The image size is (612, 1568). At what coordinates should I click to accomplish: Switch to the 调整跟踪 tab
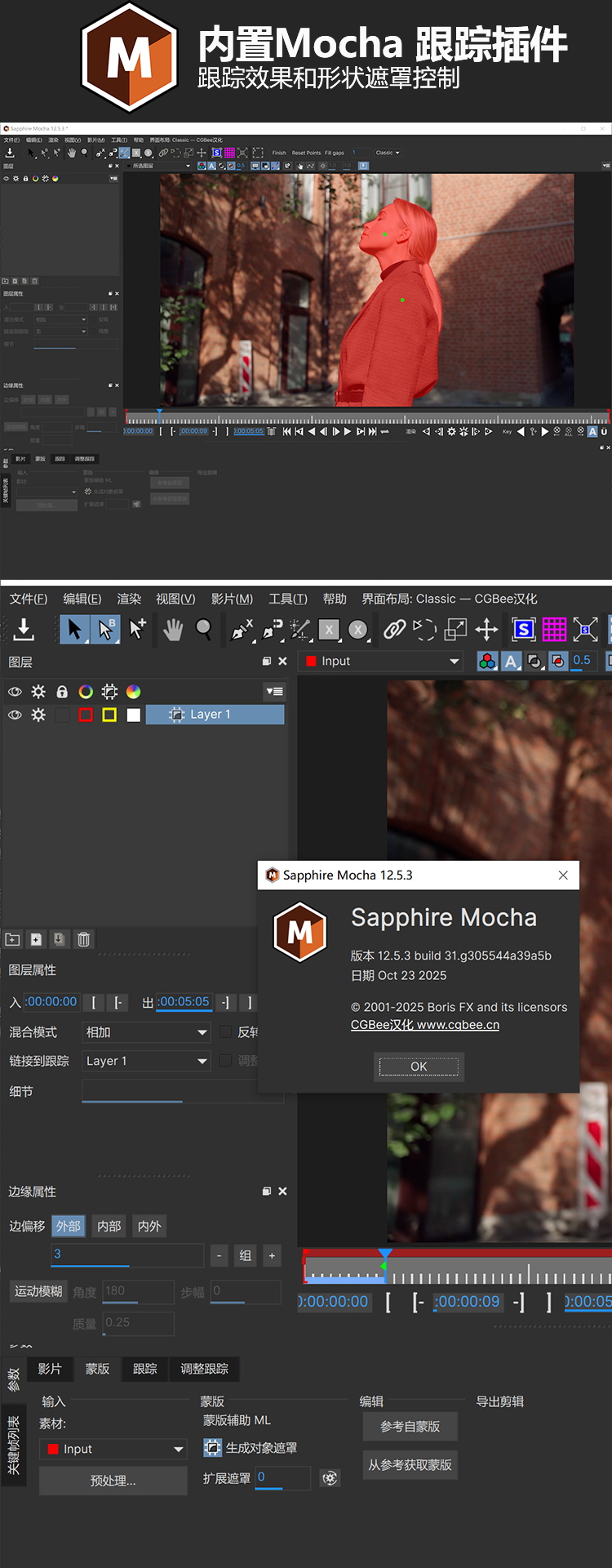tap(204, 1369)
